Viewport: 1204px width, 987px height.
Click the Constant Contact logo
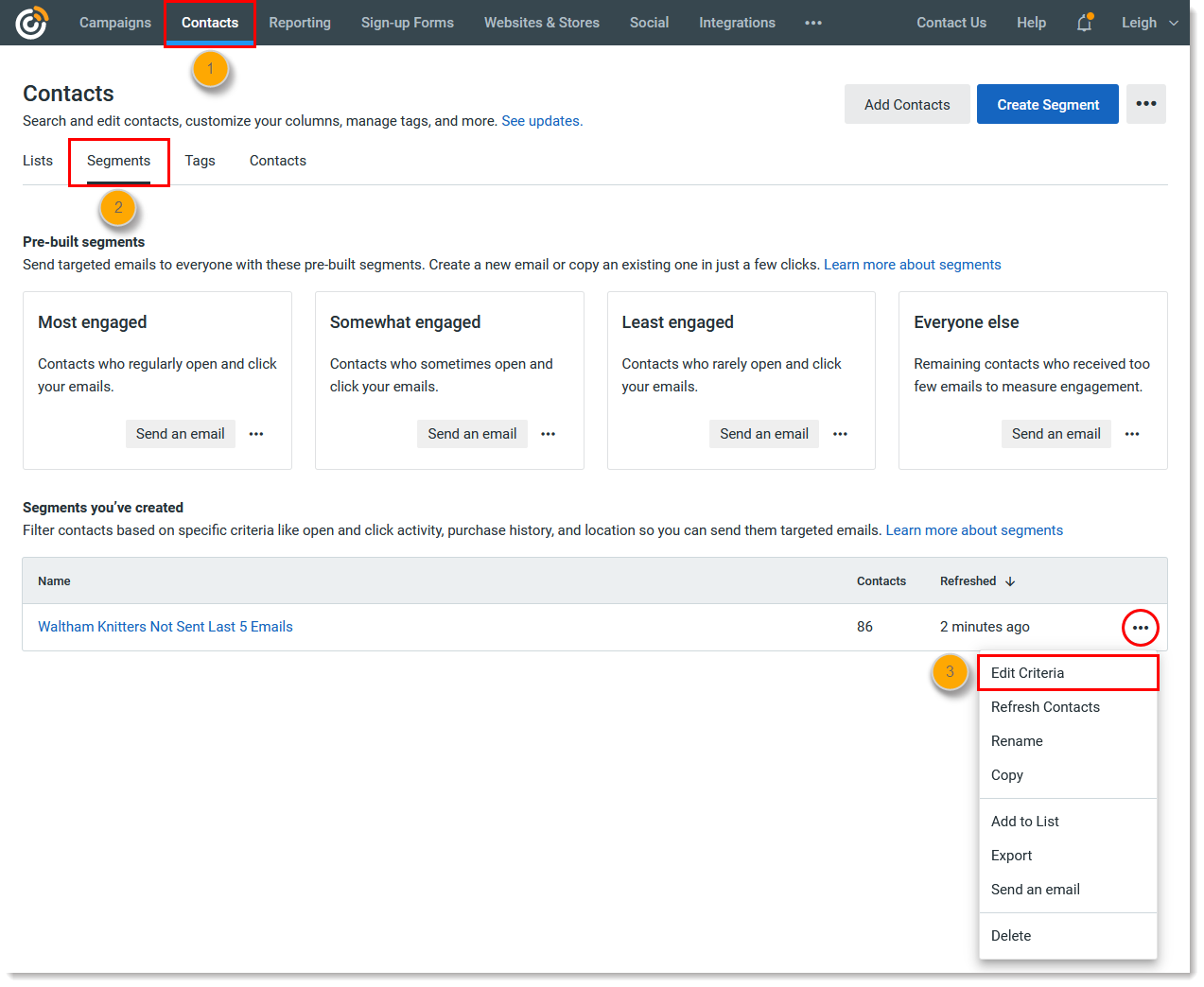pos(31,22)
